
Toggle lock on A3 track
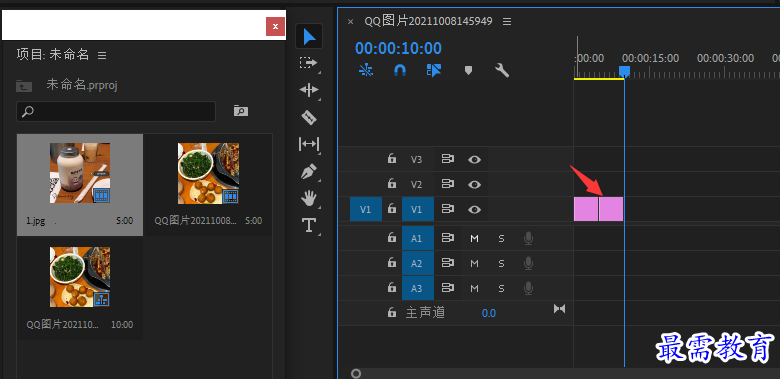(392, 287)
